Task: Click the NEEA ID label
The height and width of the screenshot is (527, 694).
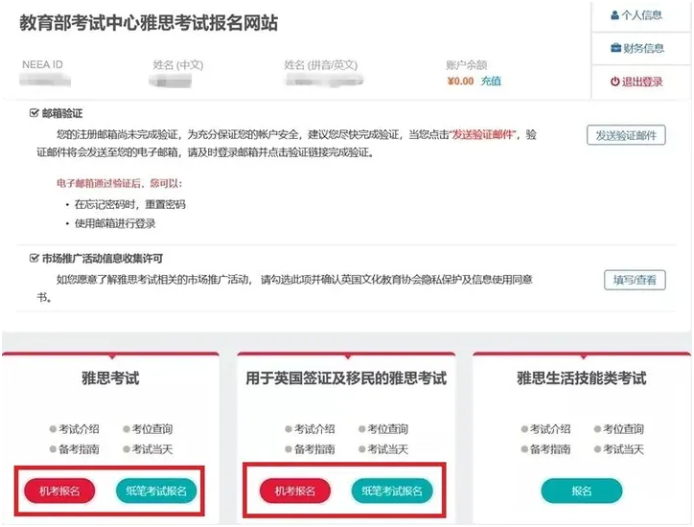Action: (42, 65)
